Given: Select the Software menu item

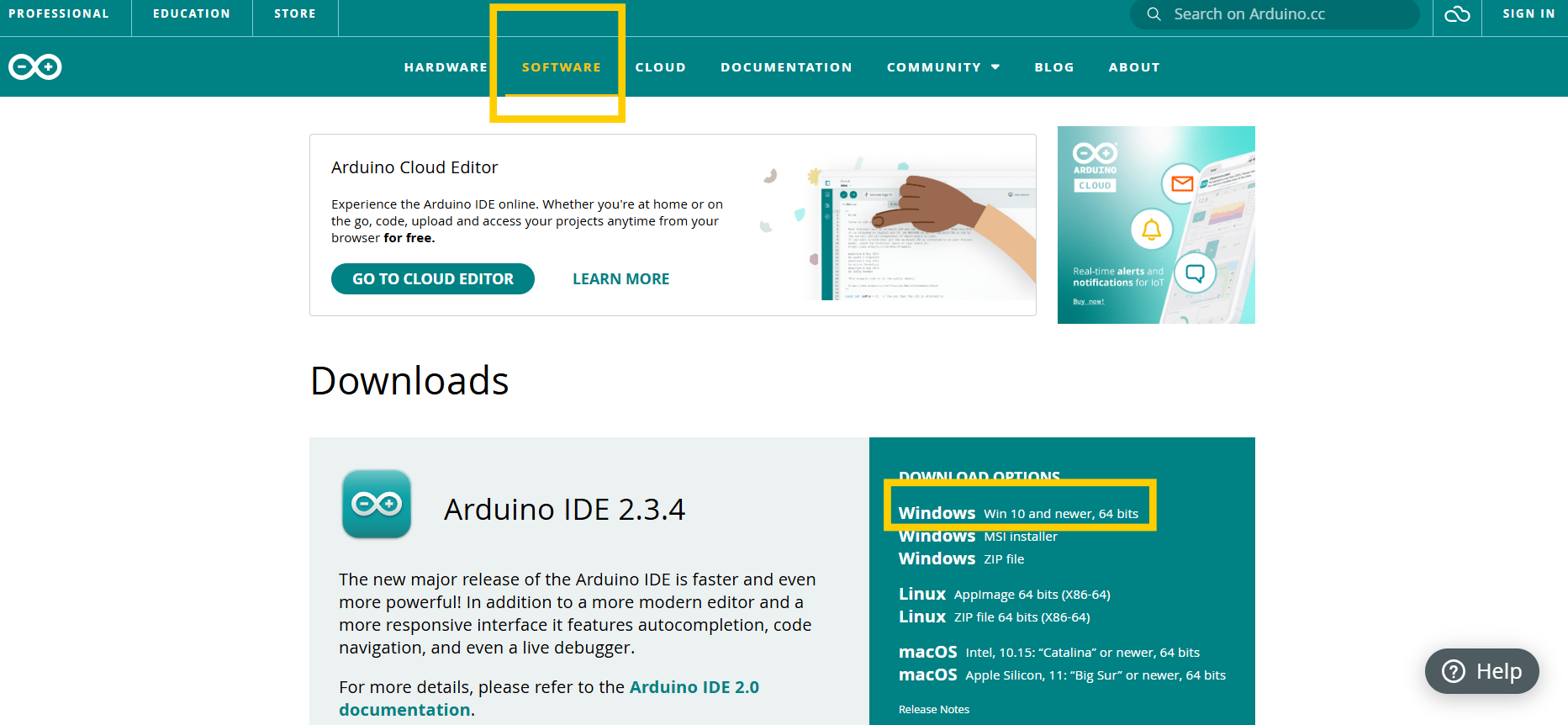Looking at the screenshot, I should [562, 67].
